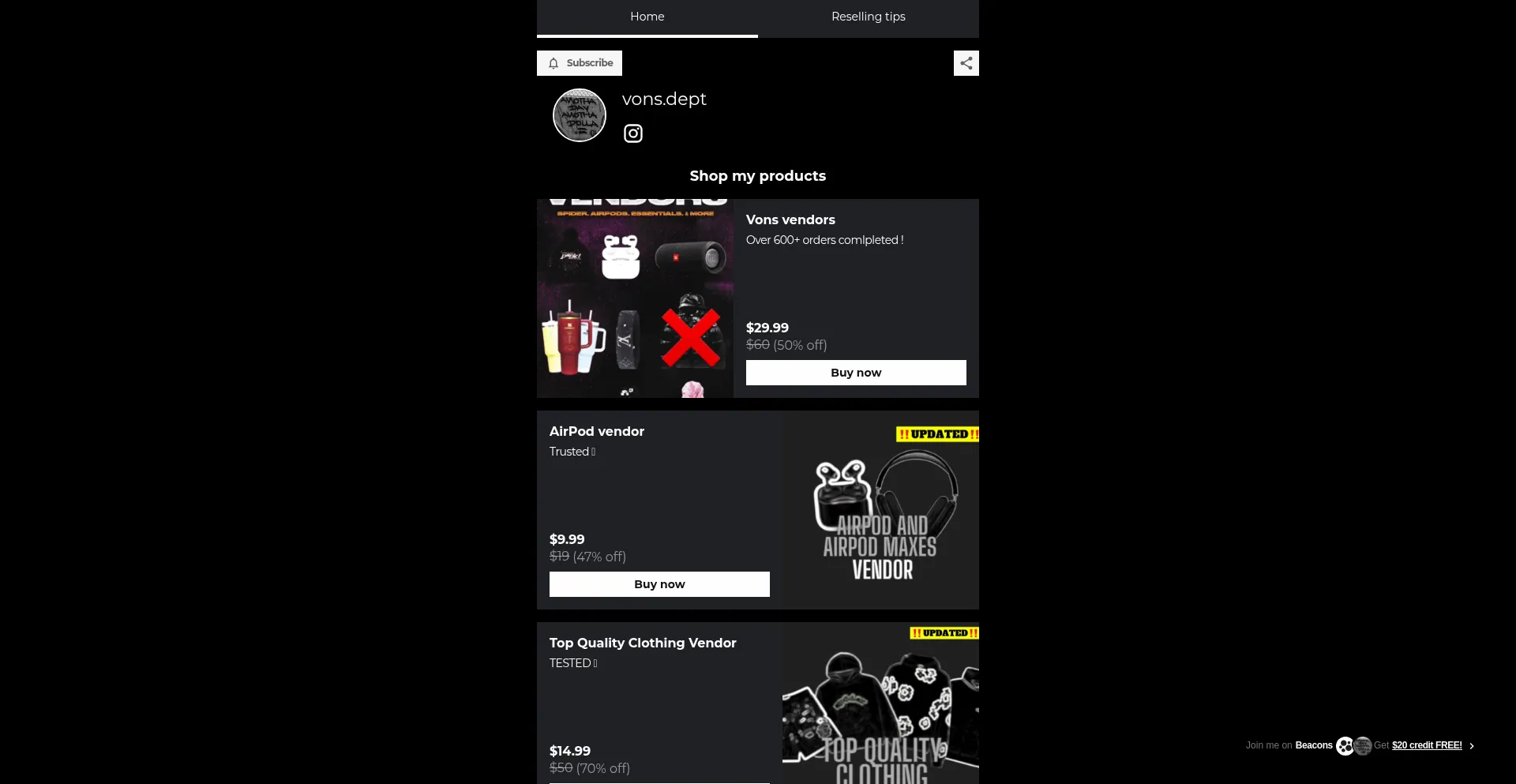Click the bell Subscribe button
This screenshot has width=1516, height=784.
pos(580,63)
